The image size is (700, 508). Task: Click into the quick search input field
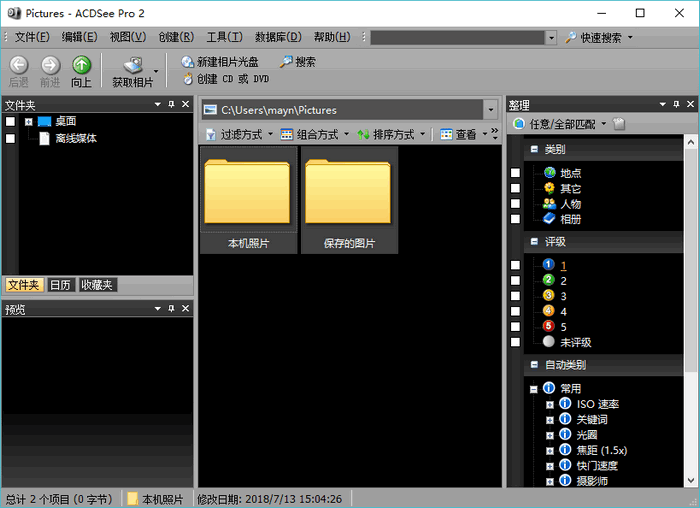pos(457,37)
